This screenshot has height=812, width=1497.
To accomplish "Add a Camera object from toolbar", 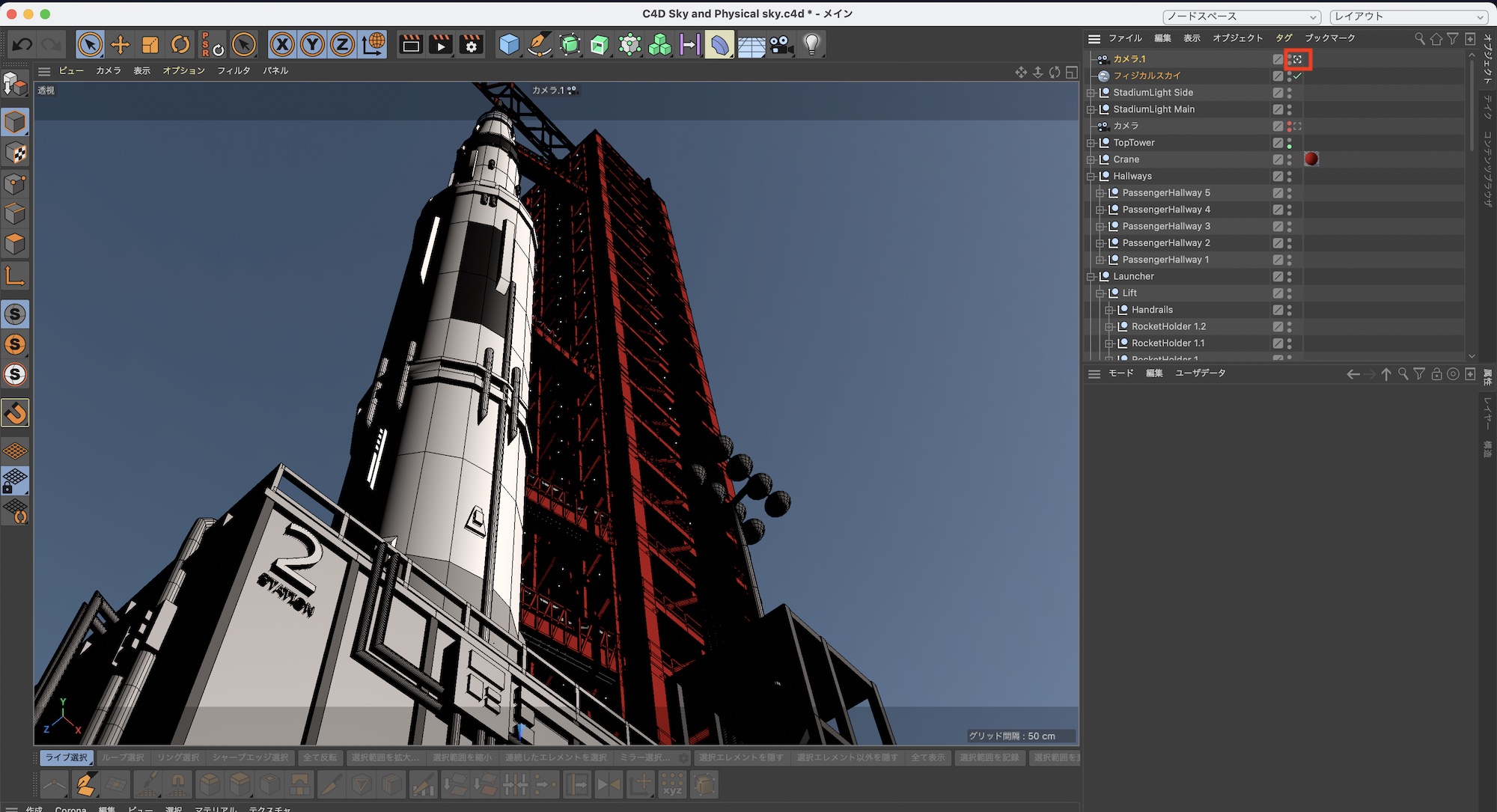I will coord(781,45).
